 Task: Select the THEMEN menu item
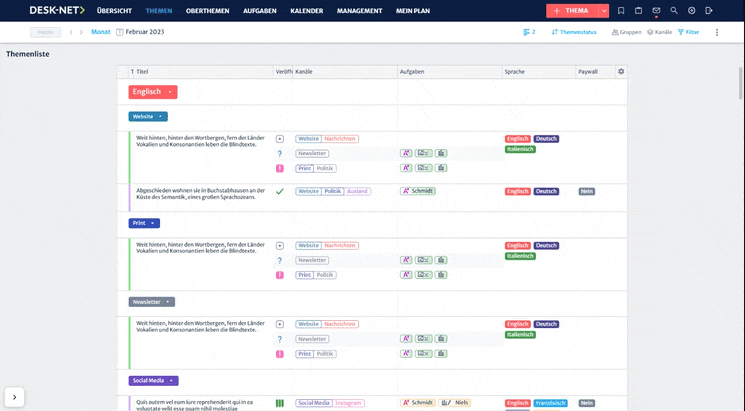[x=159, y=10]
